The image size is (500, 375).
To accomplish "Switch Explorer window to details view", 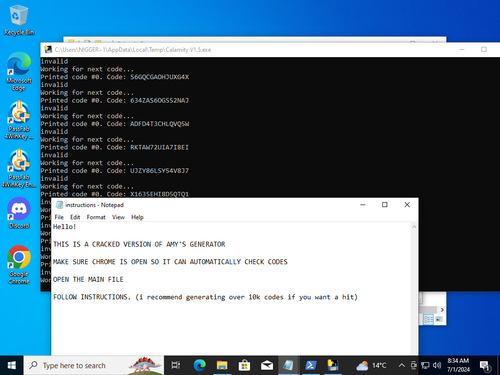I will pyautogui.click(x=428, y=319).
